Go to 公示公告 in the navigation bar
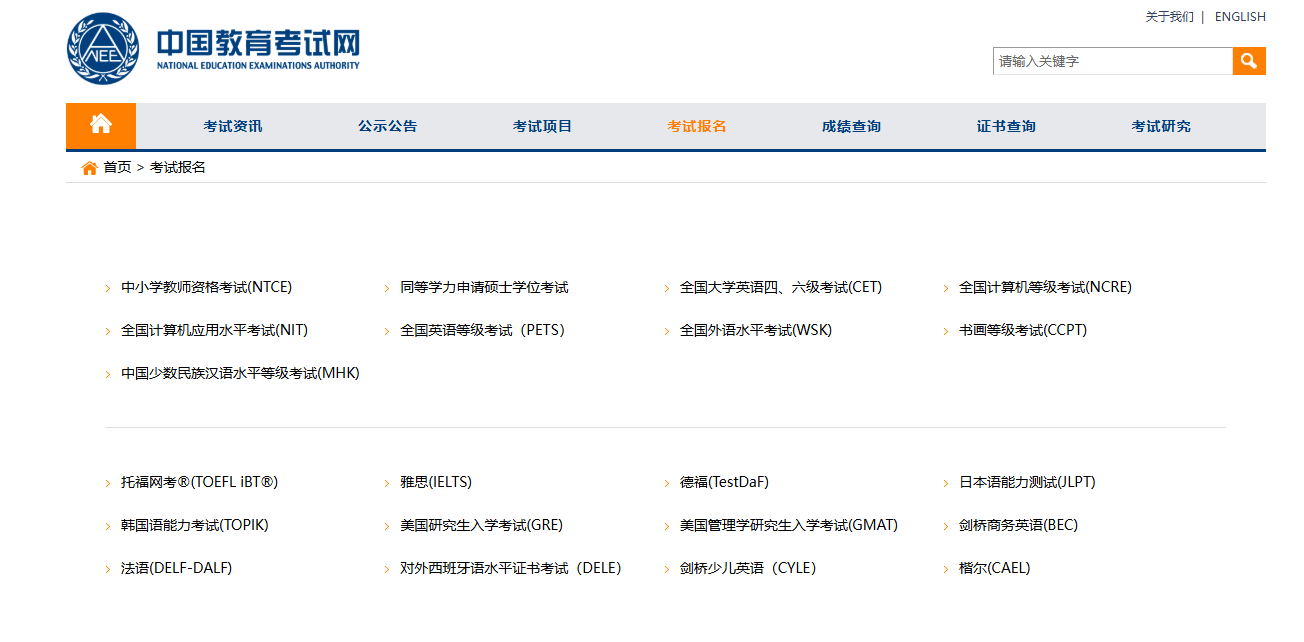The image size is (1304, 642). click(387, 126)
